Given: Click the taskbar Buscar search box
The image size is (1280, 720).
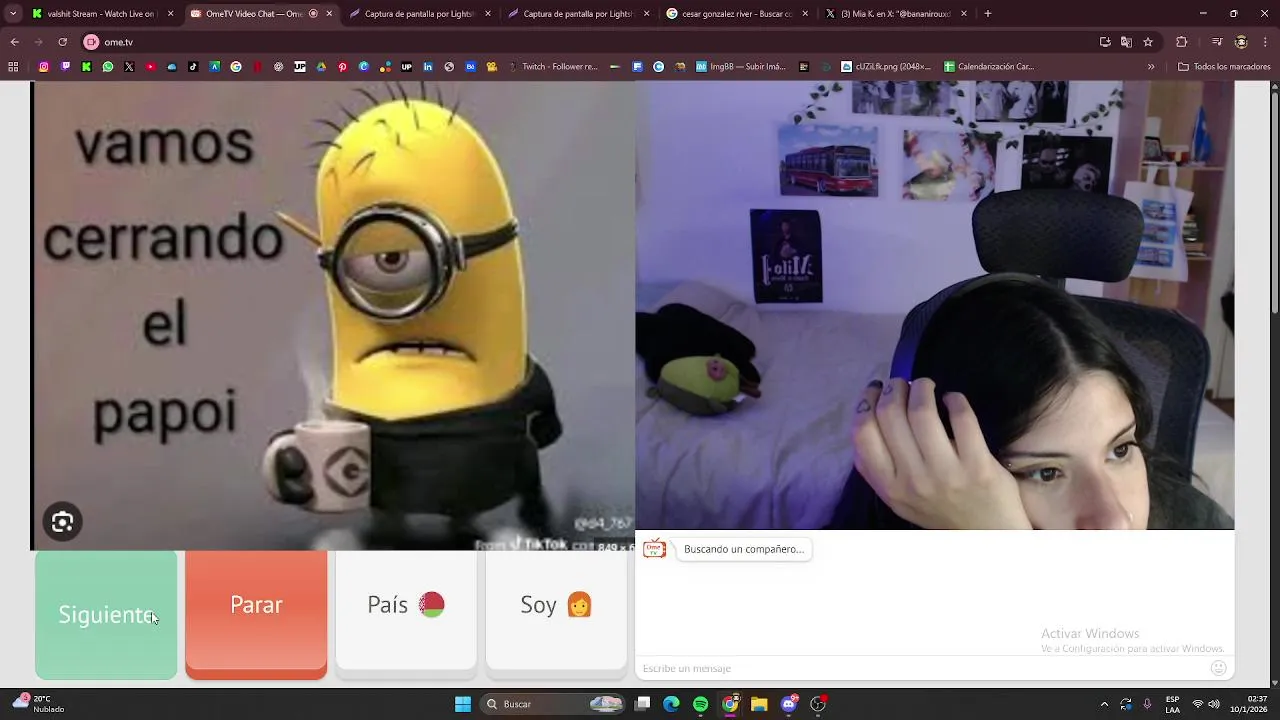Looking at the screenshot, I should (x=552, y=704).
